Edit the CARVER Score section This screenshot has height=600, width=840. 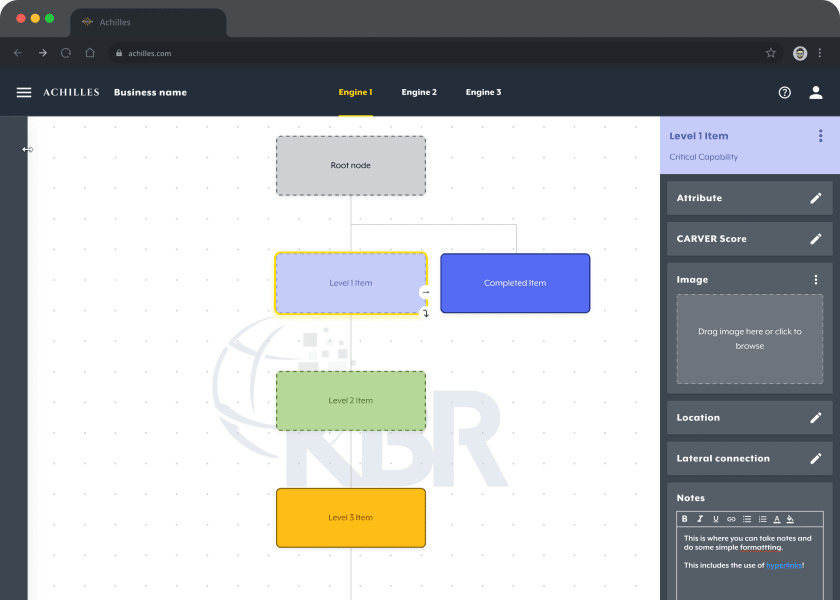coord(816,239)
